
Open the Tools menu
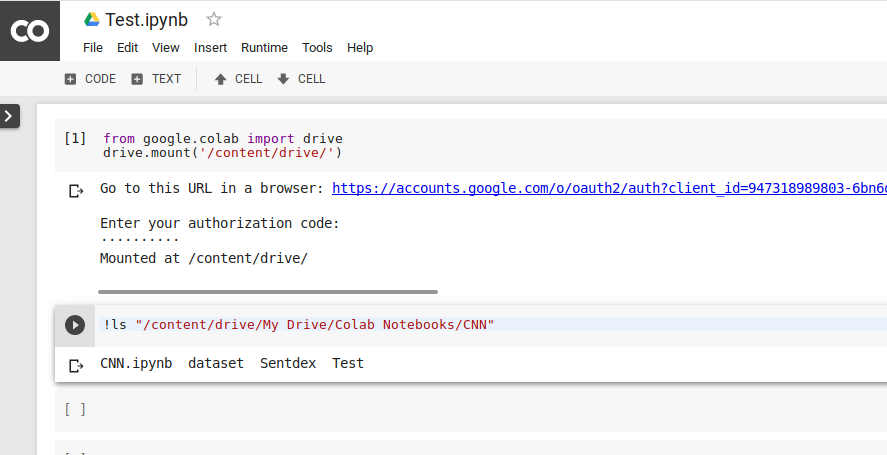click(x=317, y=47)
